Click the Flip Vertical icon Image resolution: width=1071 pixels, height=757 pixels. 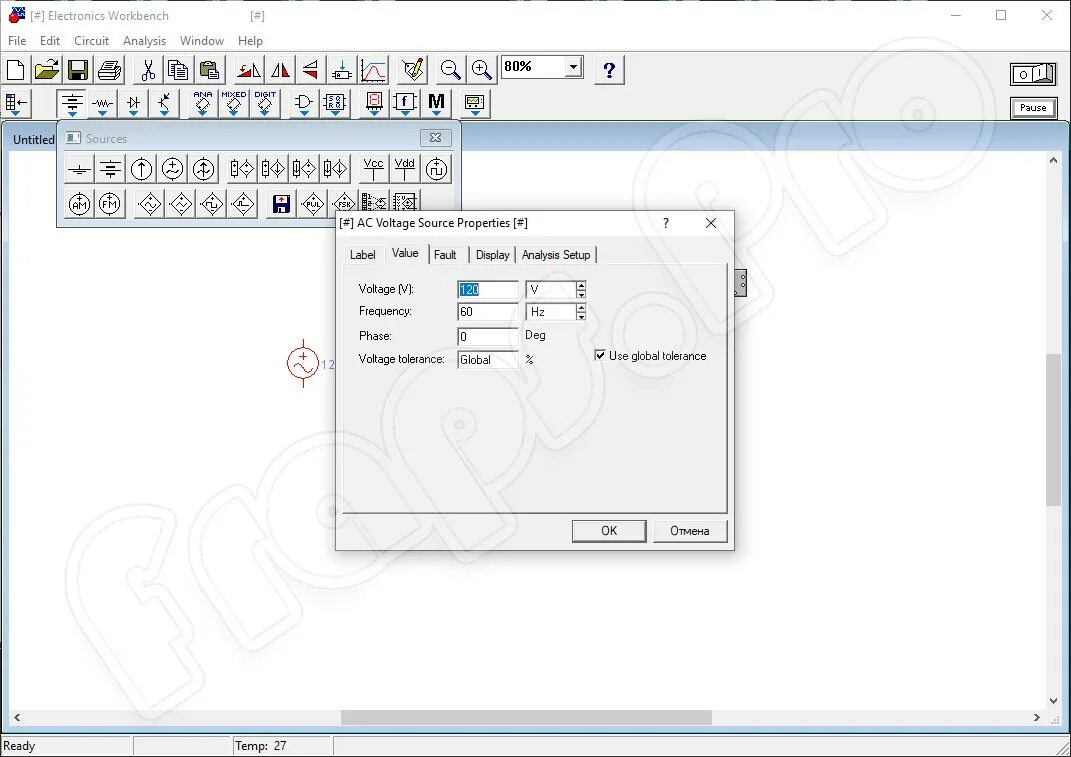[310, 70]
